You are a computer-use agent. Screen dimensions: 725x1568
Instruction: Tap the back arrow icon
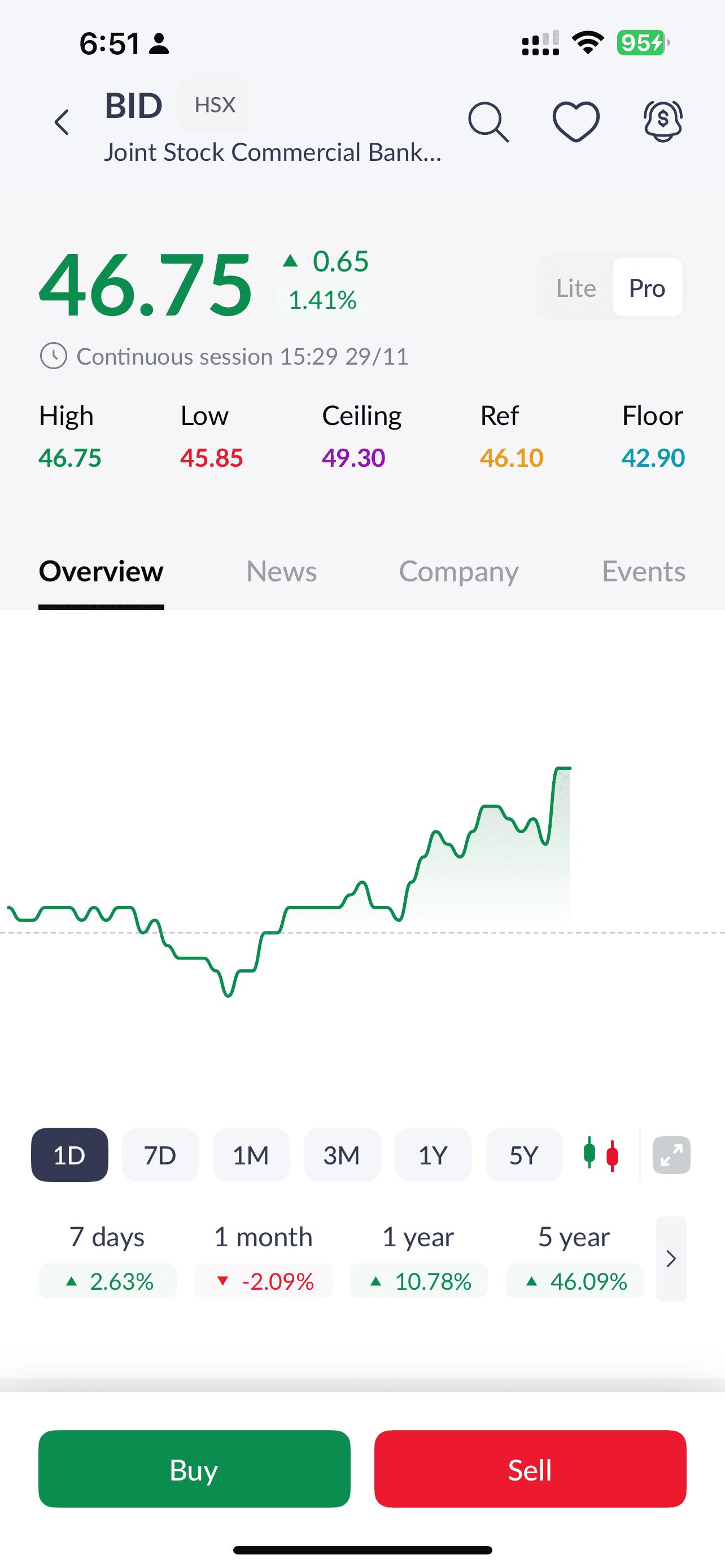(62, 122)
